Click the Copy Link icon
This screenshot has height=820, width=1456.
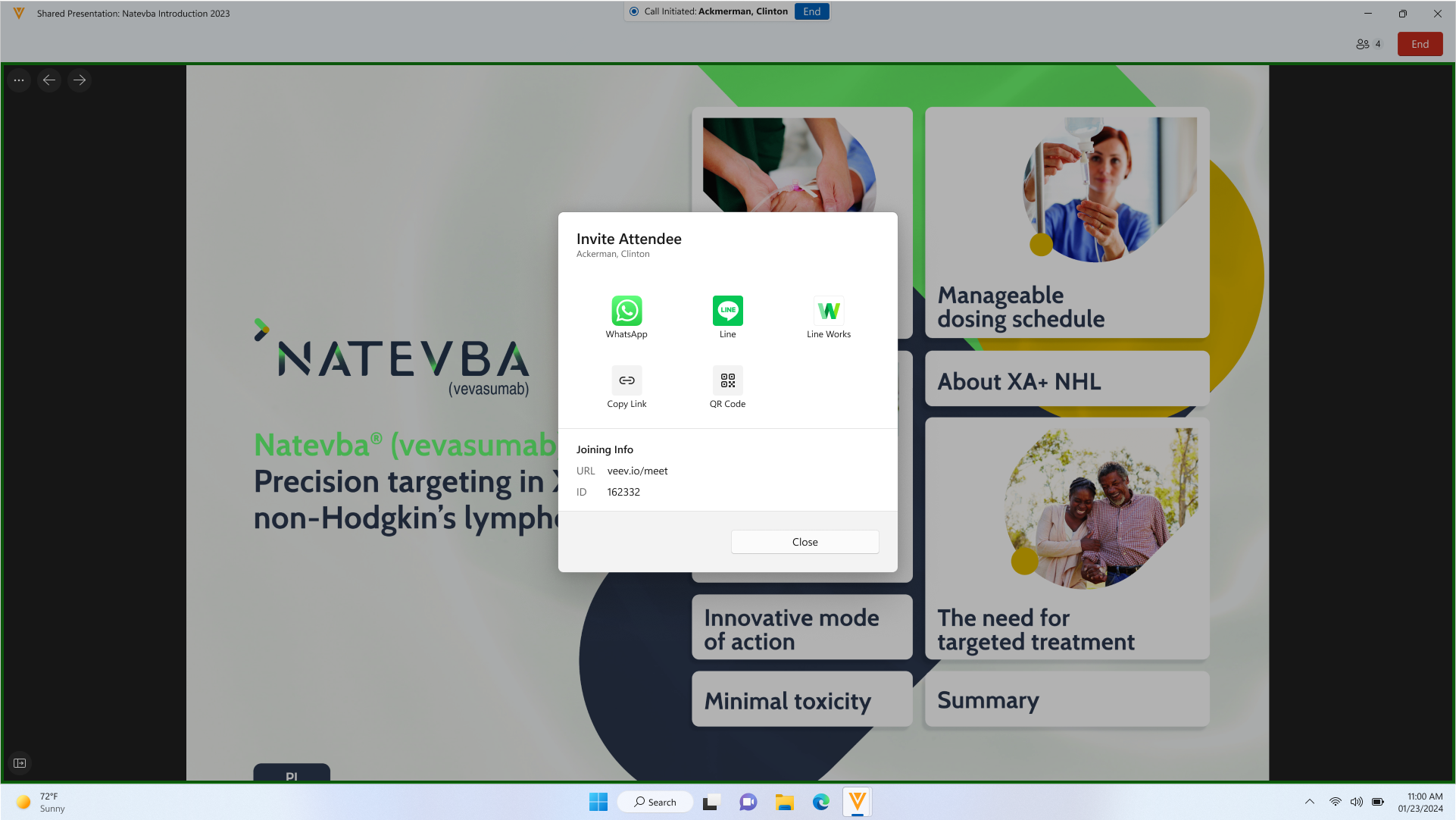tap(626, 380)
